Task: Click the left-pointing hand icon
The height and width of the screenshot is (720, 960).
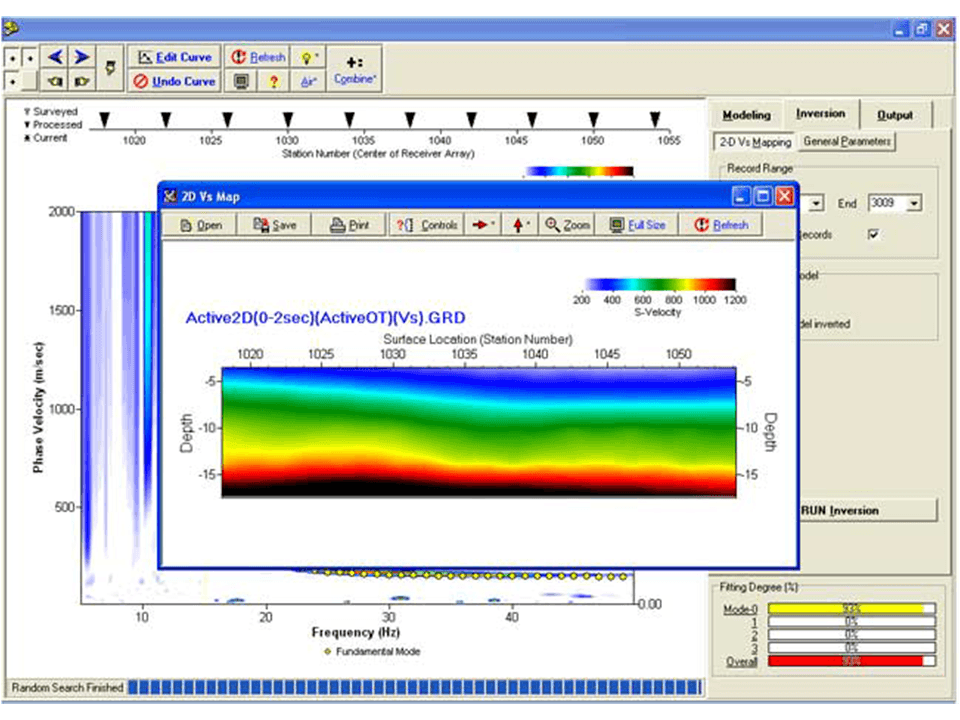Action: point(55,81)
